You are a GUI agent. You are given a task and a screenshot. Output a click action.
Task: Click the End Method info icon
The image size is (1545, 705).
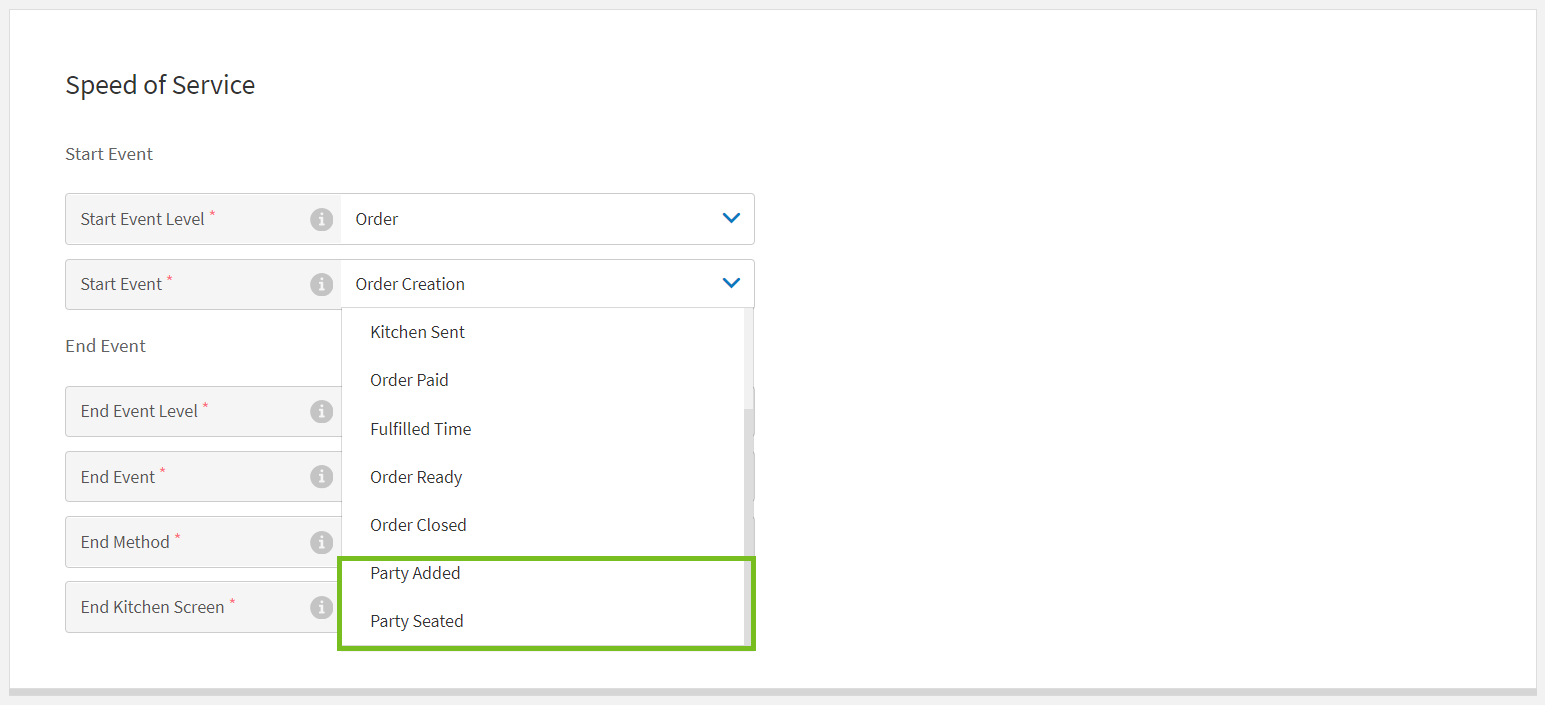tap(321, 542)
